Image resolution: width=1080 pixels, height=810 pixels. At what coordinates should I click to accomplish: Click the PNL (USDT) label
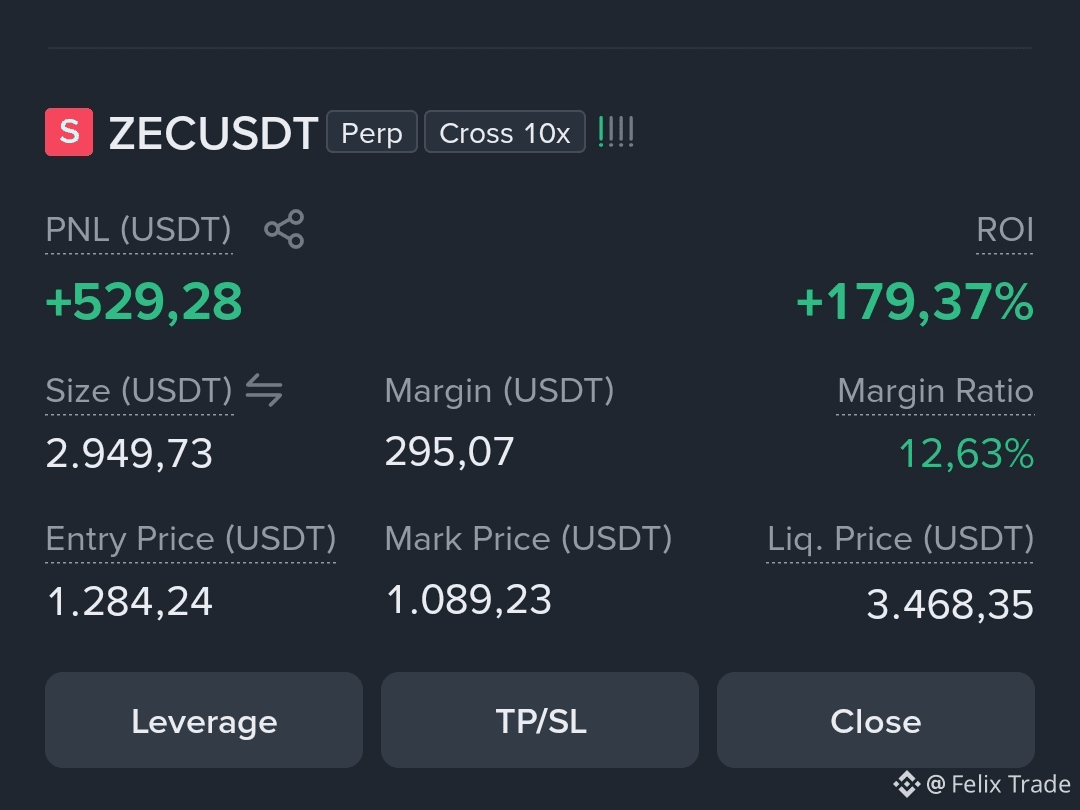[138, 230]
